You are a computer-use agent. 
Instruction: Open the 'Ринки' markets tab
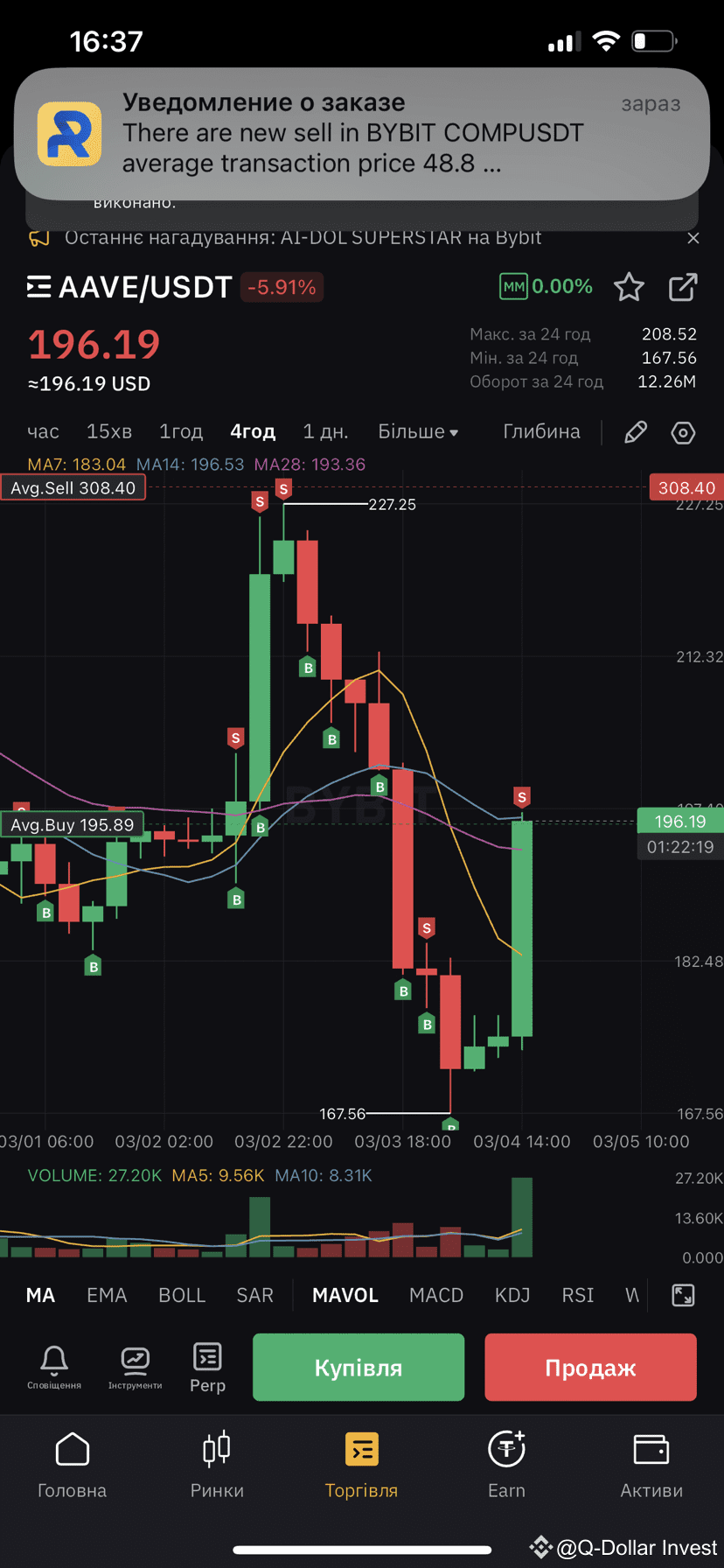coord(217,1466)
